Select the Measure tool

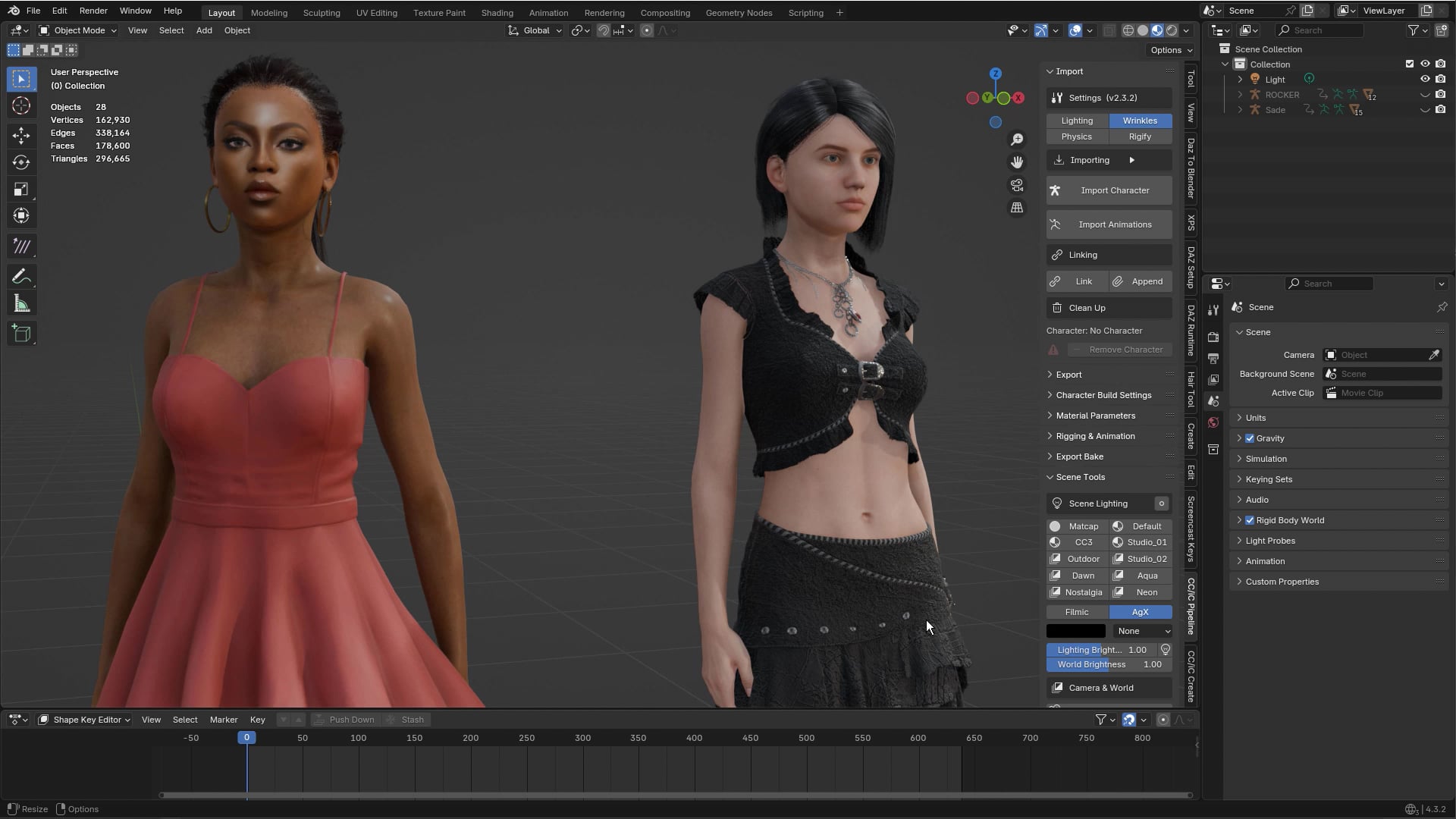click(x=21, y=304)
